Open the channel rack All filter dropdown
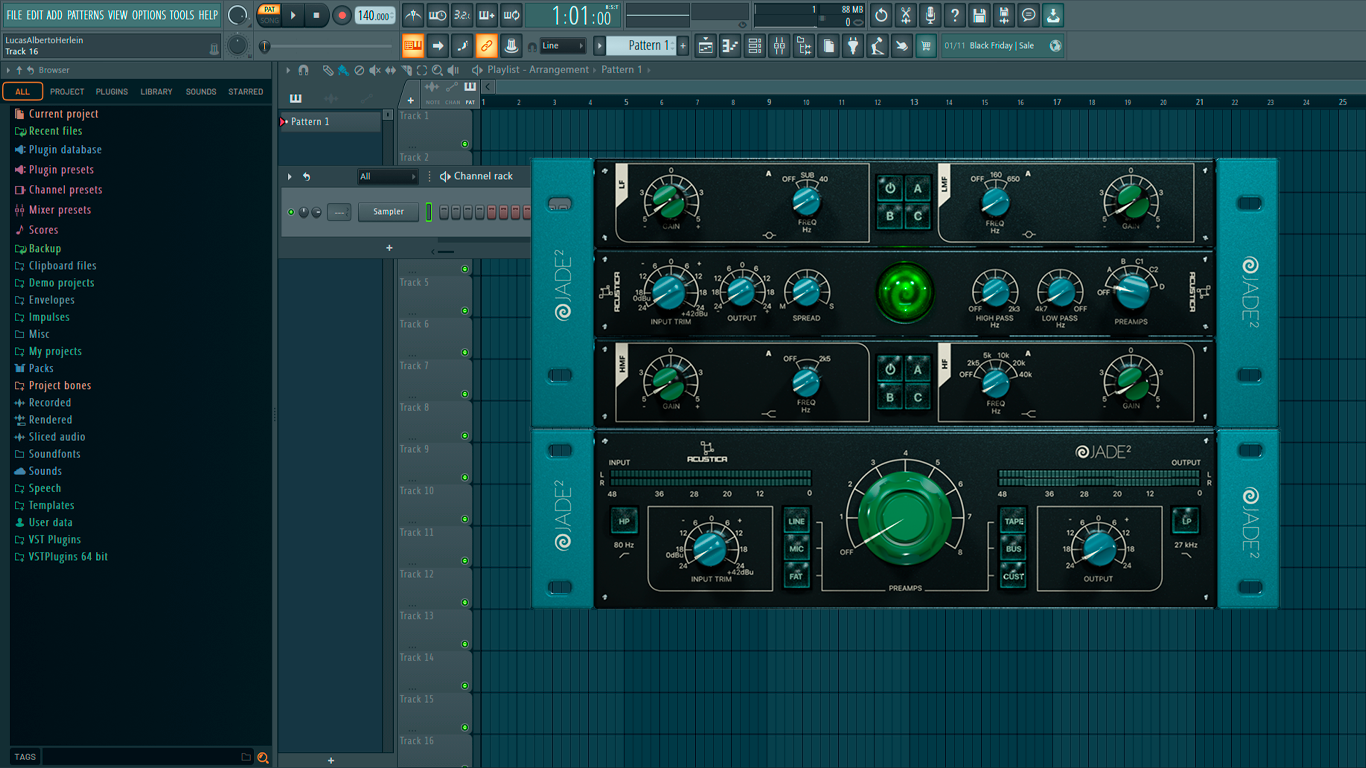The height and width of the screenshot is (768, 1366). 388,177
